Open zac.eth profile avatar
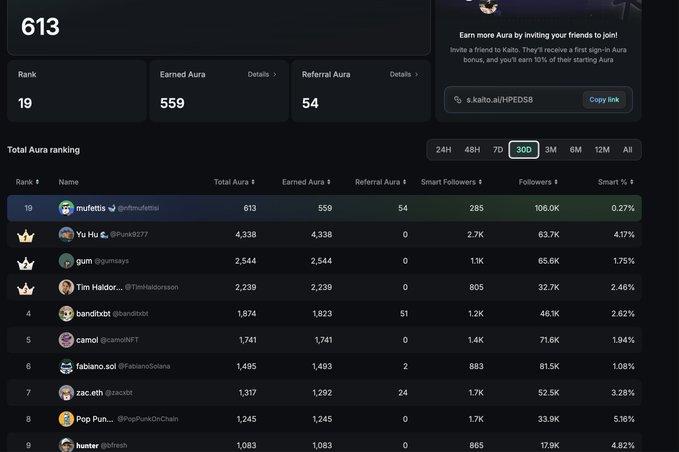 tap(66, 393)
